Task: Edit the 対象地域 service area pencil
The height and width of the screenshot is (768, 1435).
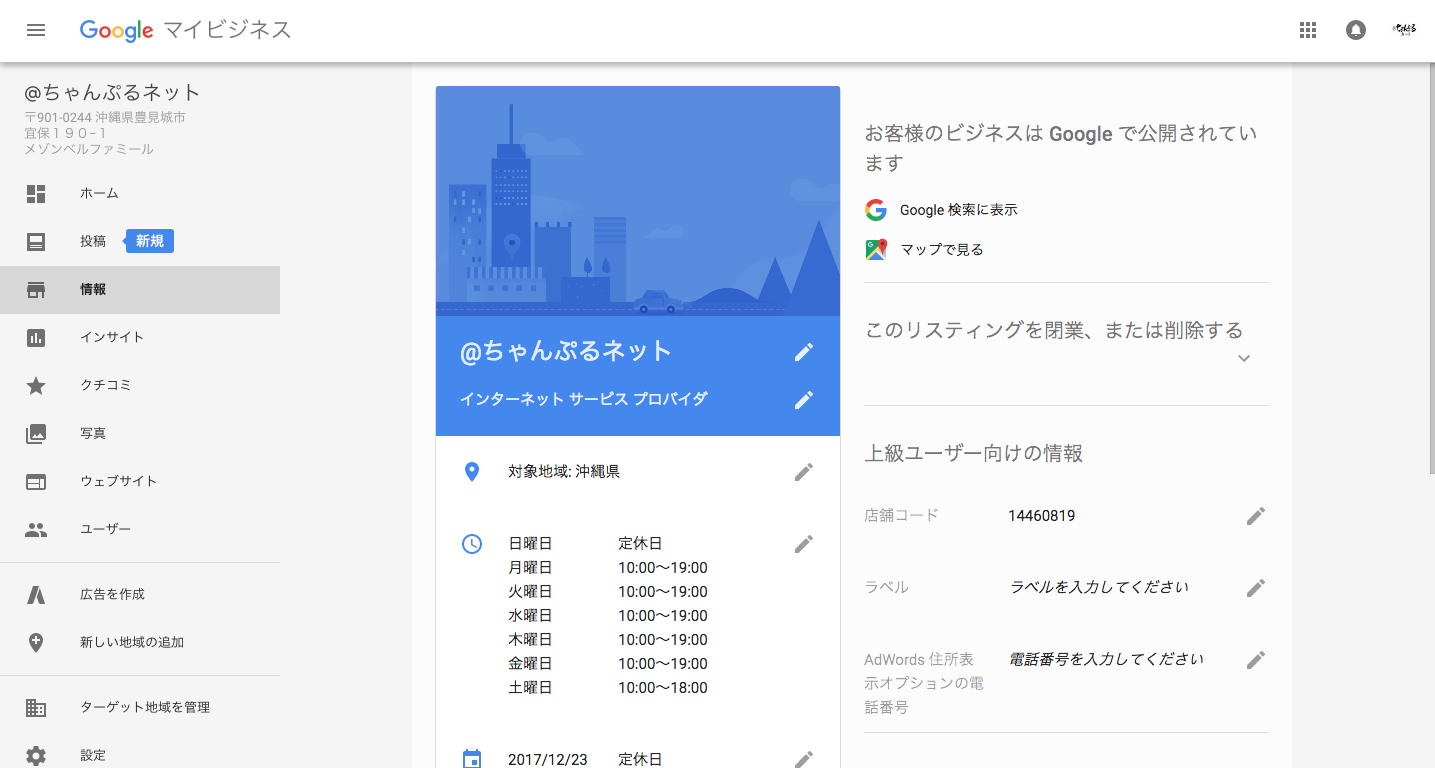Action: [804, 472]
